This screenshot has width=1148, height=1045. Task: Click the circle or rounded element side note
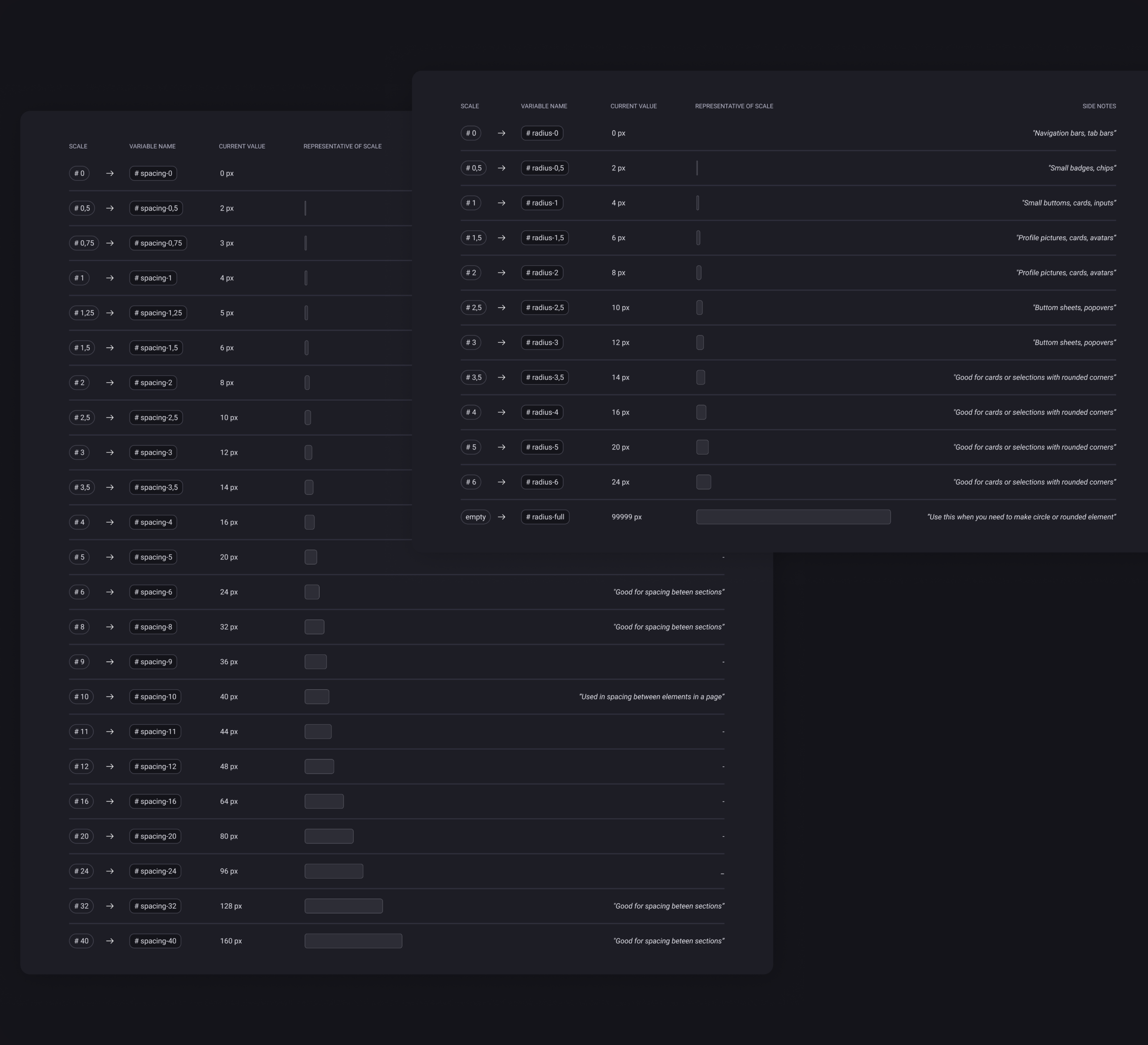pyautogui.click(x=1022, y=517)
